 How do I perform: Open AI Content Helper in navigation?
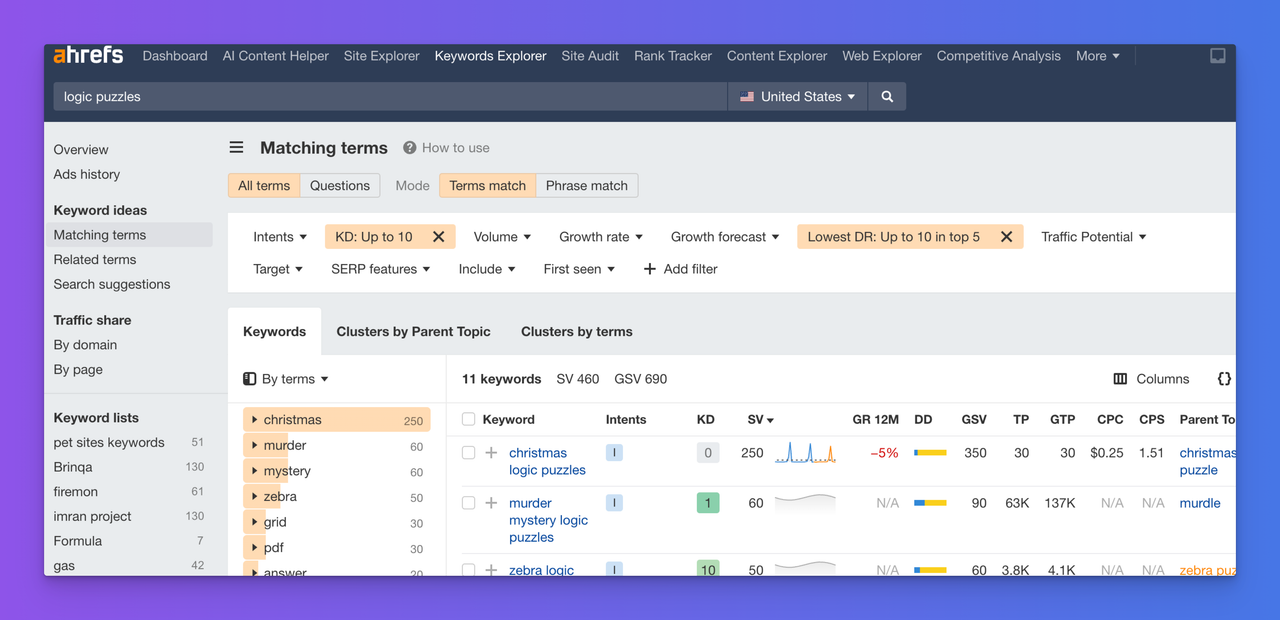point(275,56)
